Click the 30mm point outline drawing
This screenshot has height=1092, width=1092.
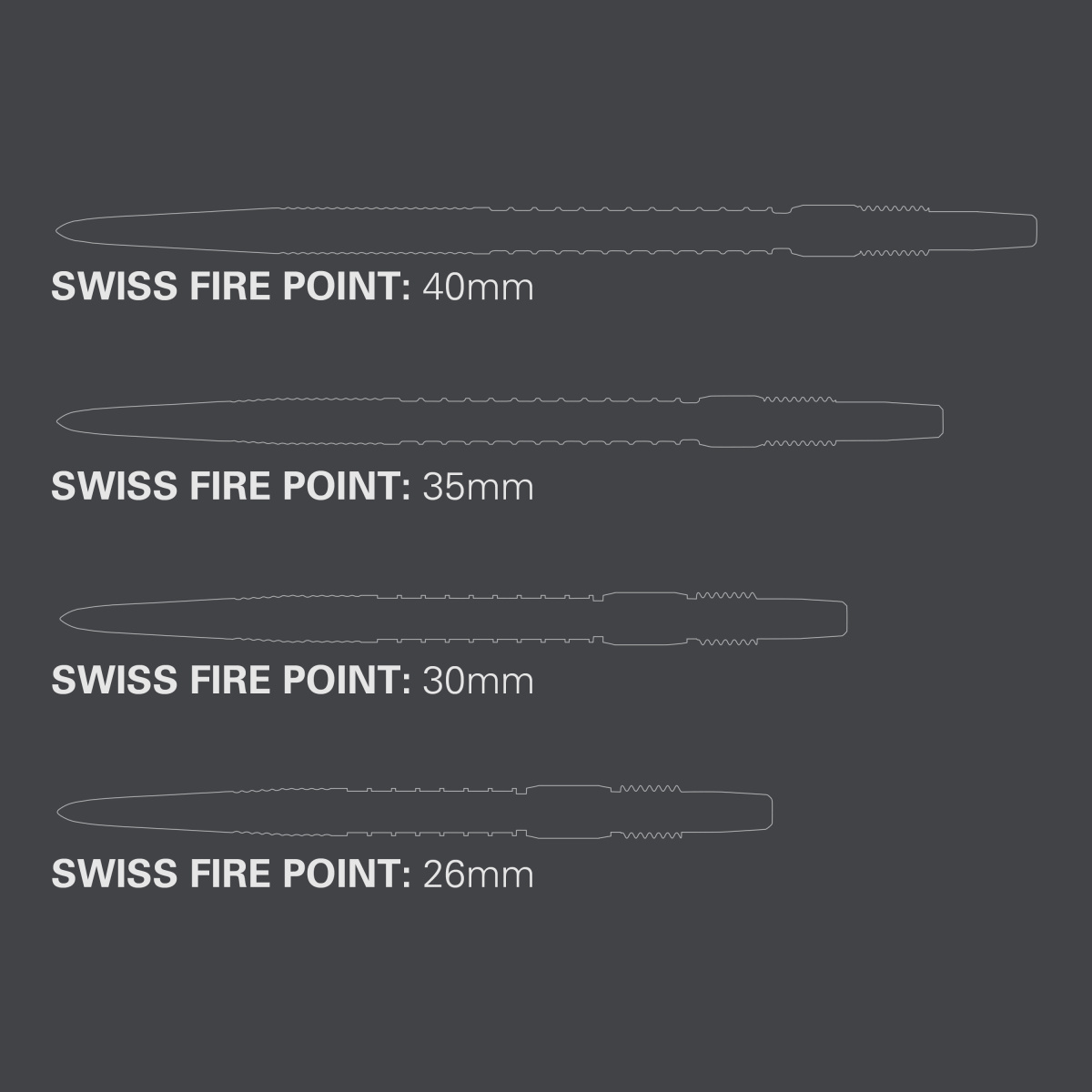[455, 620]
